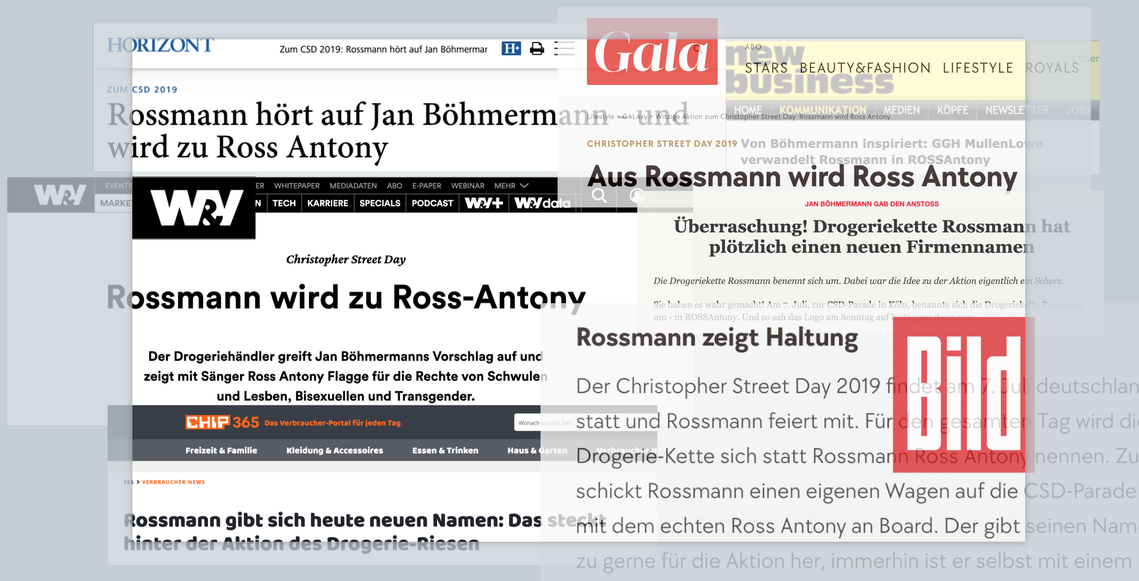
Task: Open ABO in the W&V top bar
Action: 394,186
